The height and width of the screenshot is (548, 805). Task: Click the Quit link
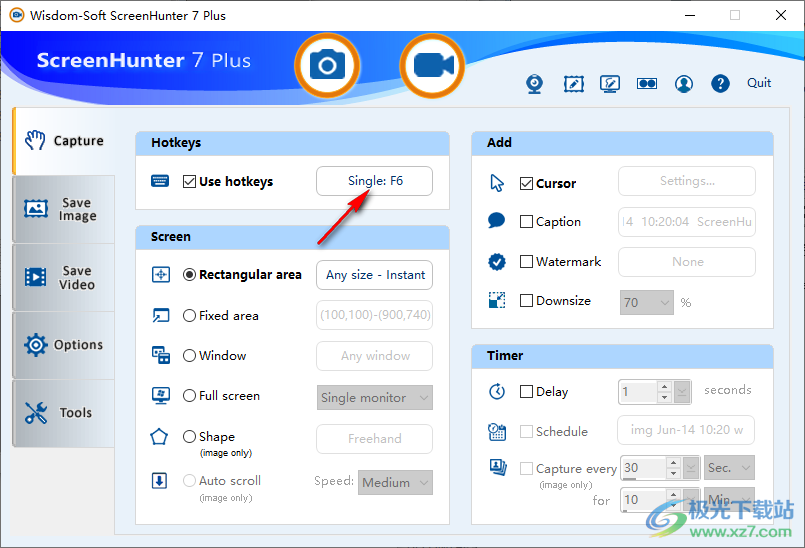click(759, 83)
